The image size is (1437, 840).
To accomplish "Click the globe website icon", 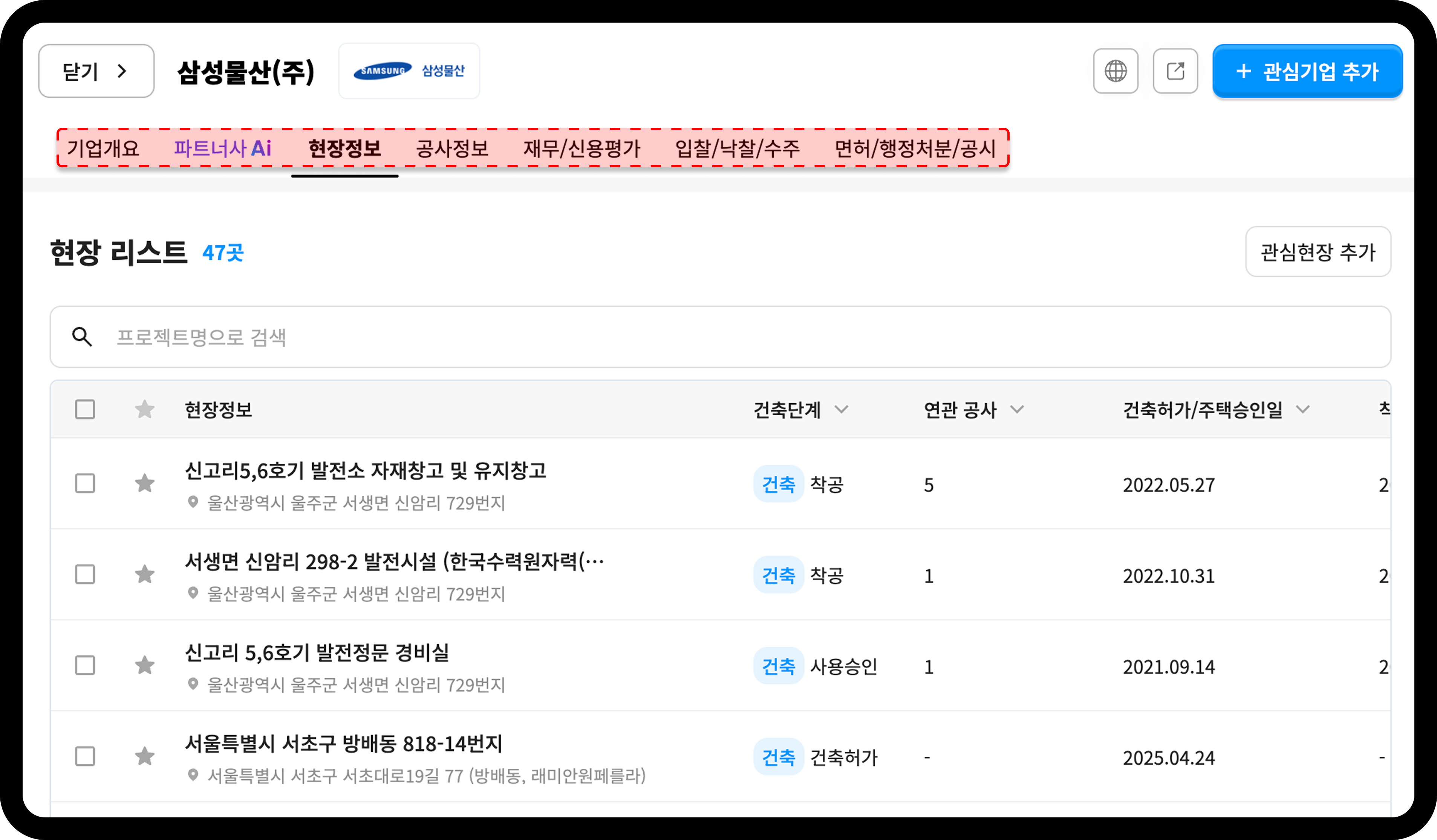I will coord(1116,71).
